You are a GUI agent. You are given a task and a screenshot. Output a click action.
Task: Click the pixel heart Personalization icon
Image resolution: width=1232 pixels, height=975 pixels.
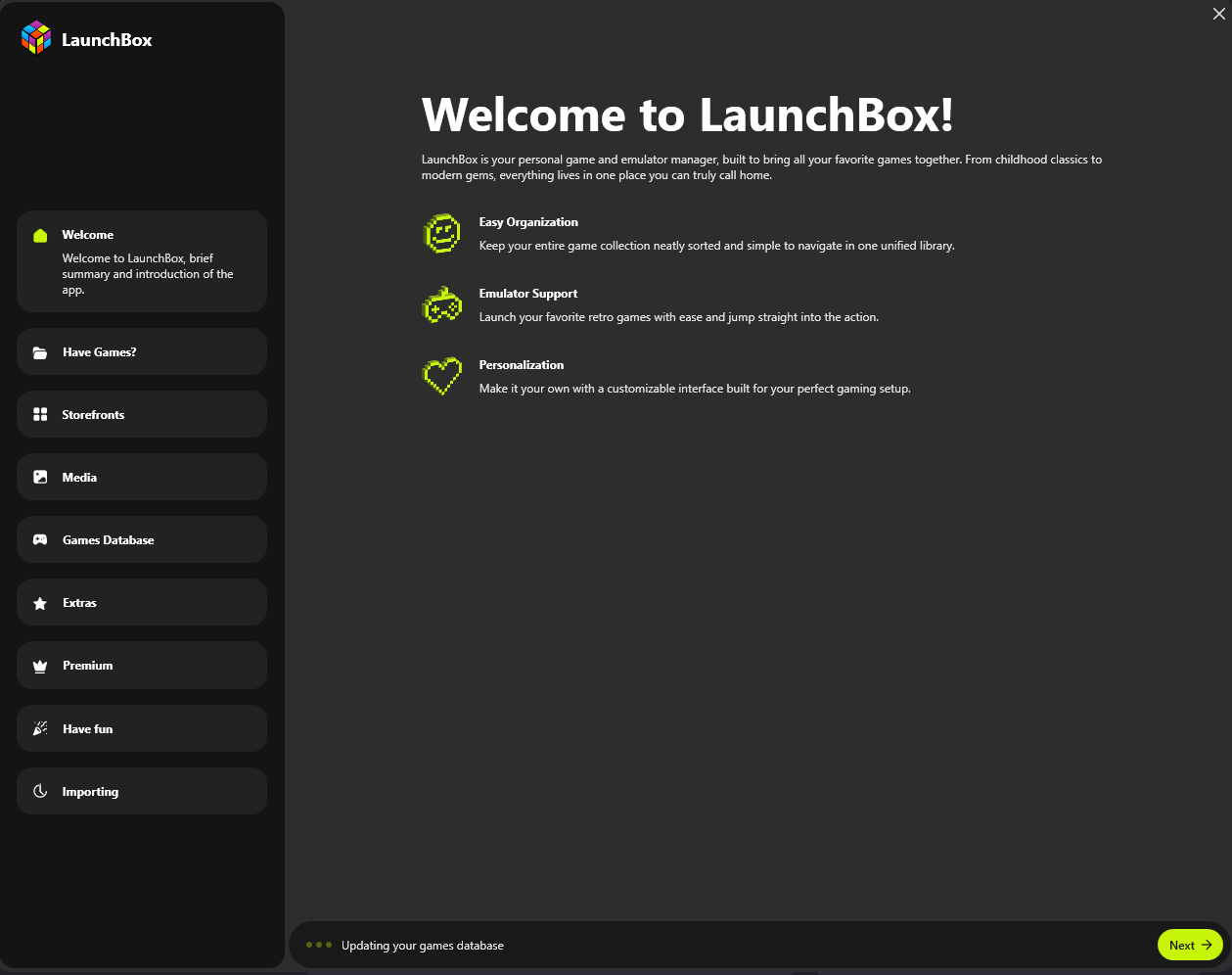coord(441,377)
